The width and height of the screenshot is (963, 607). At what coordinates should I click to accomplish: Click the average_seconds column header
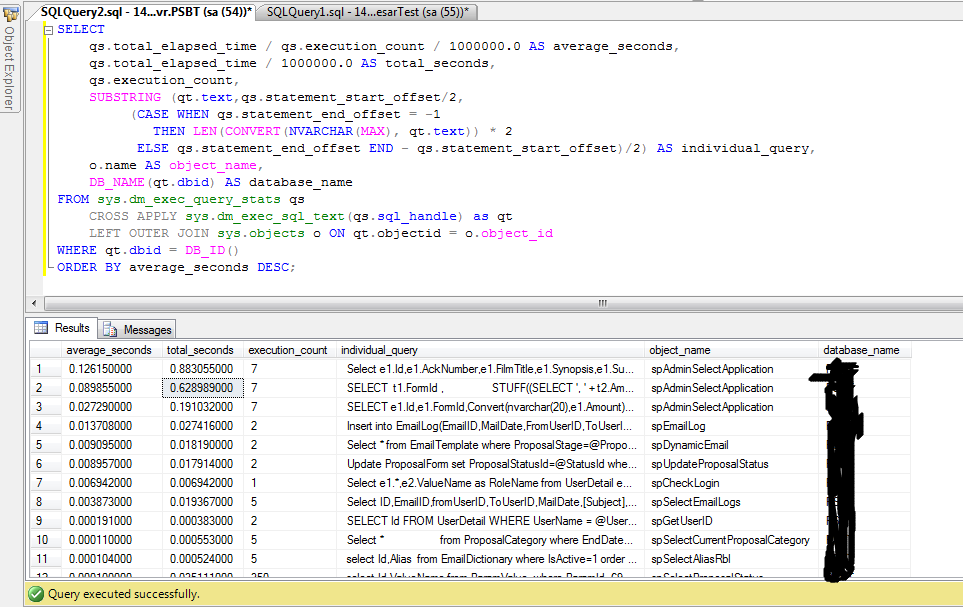coord(109,350)
